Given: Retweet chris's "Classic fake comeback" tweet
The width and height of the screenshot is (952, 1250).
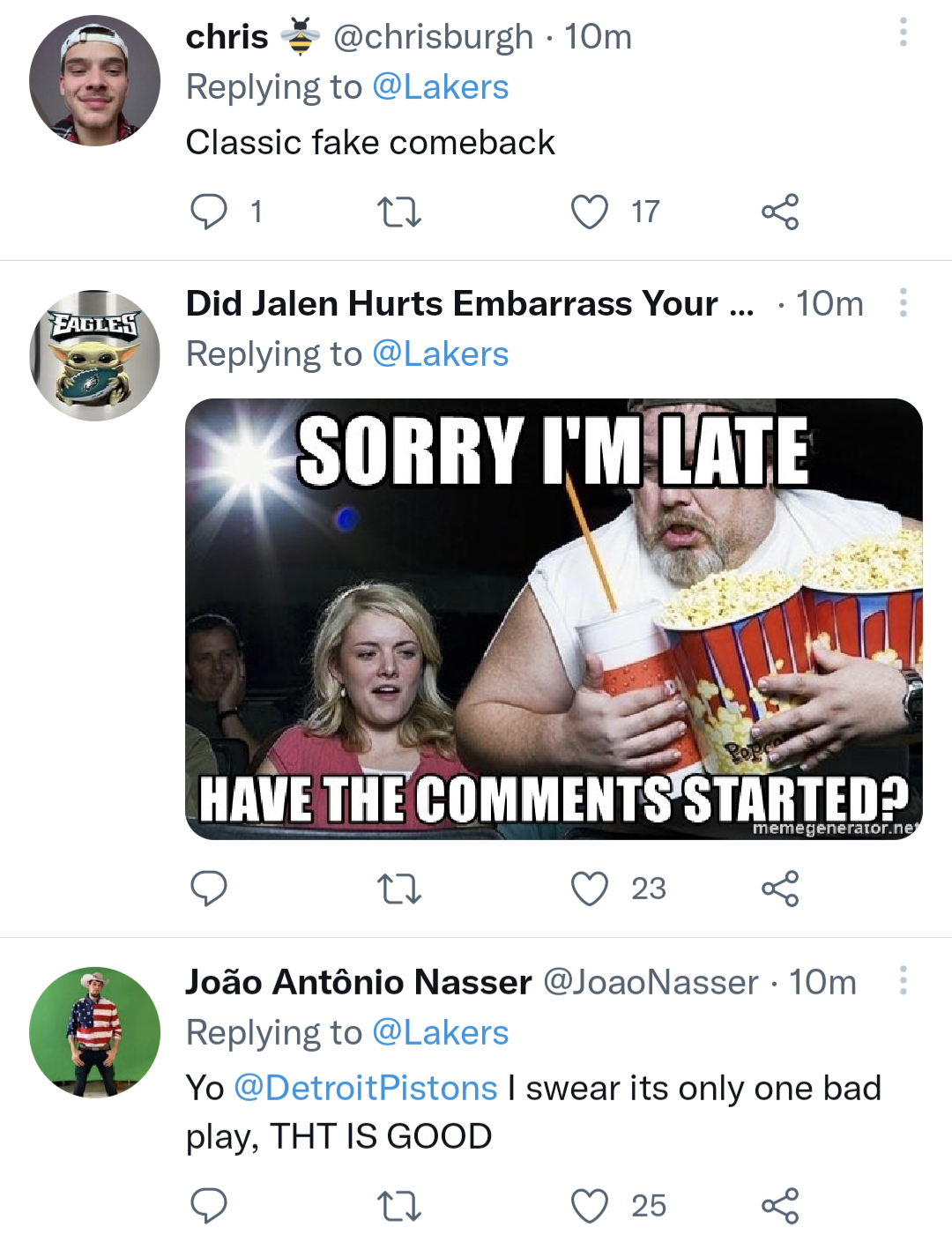Looking at the screenshot, I should 398,212.
